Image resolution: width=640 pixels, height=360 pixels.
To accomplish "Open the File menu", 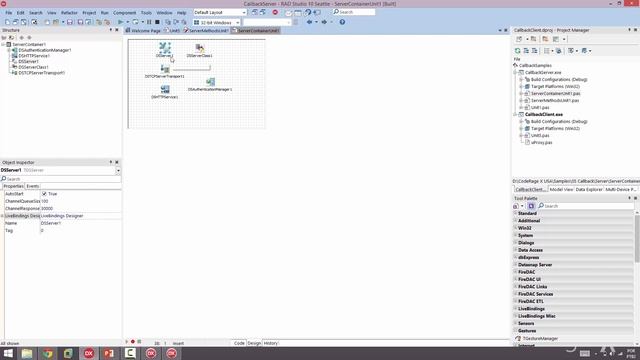I will [x=9, y=13].
